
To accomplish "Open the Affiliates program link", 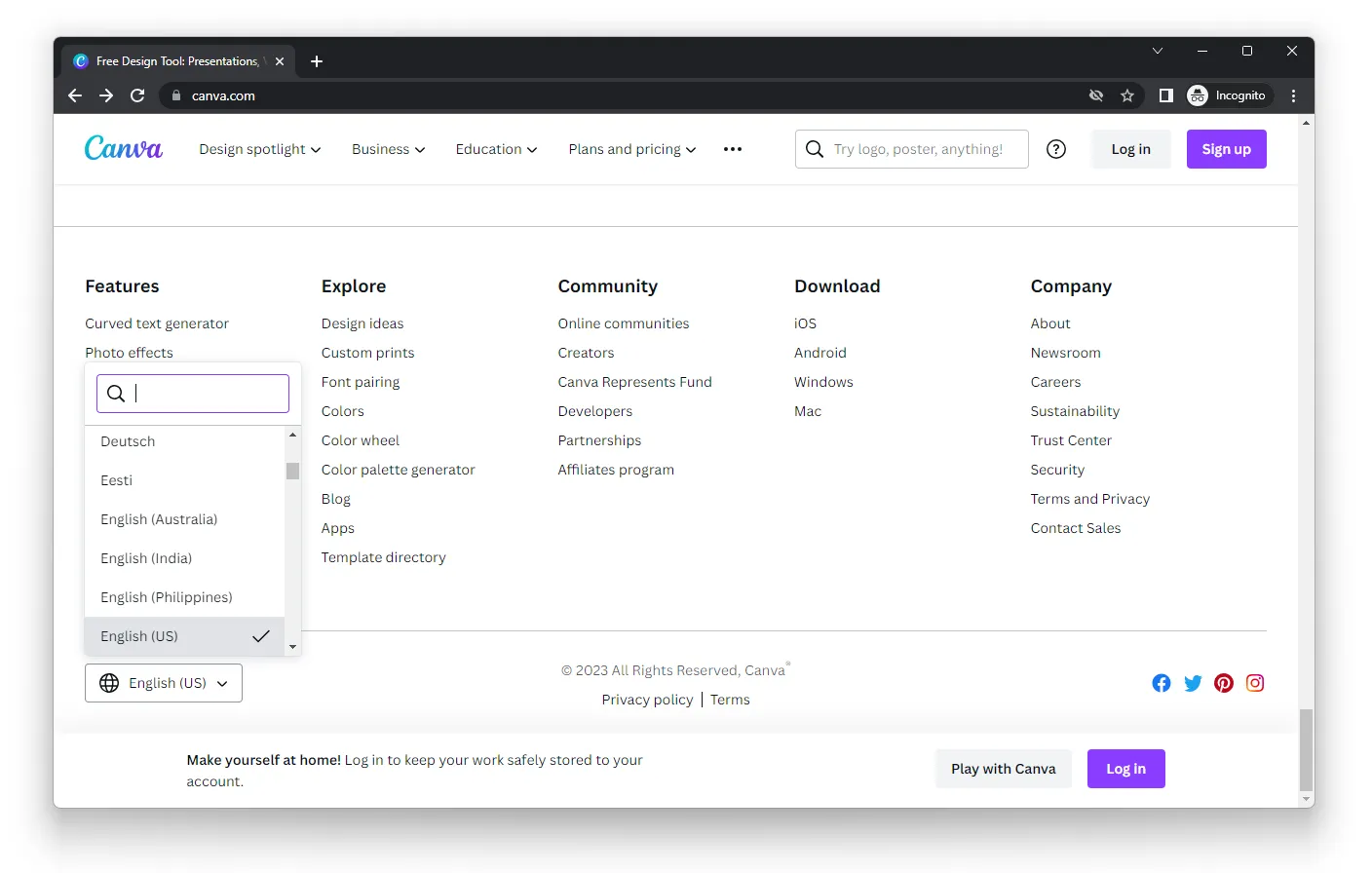I will click(616, 470).
